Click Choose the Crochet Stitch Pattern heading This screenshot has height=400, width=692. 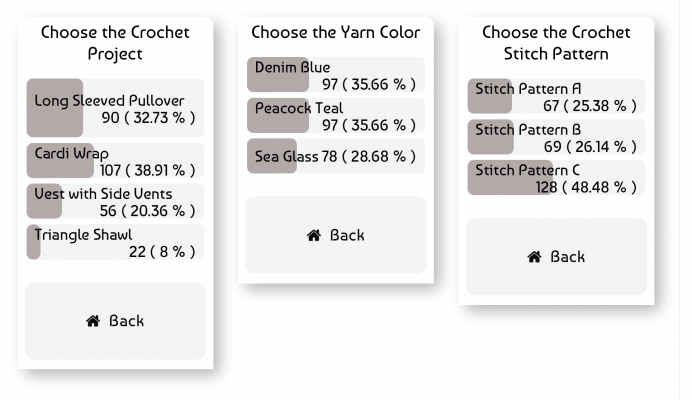(556, 43)
